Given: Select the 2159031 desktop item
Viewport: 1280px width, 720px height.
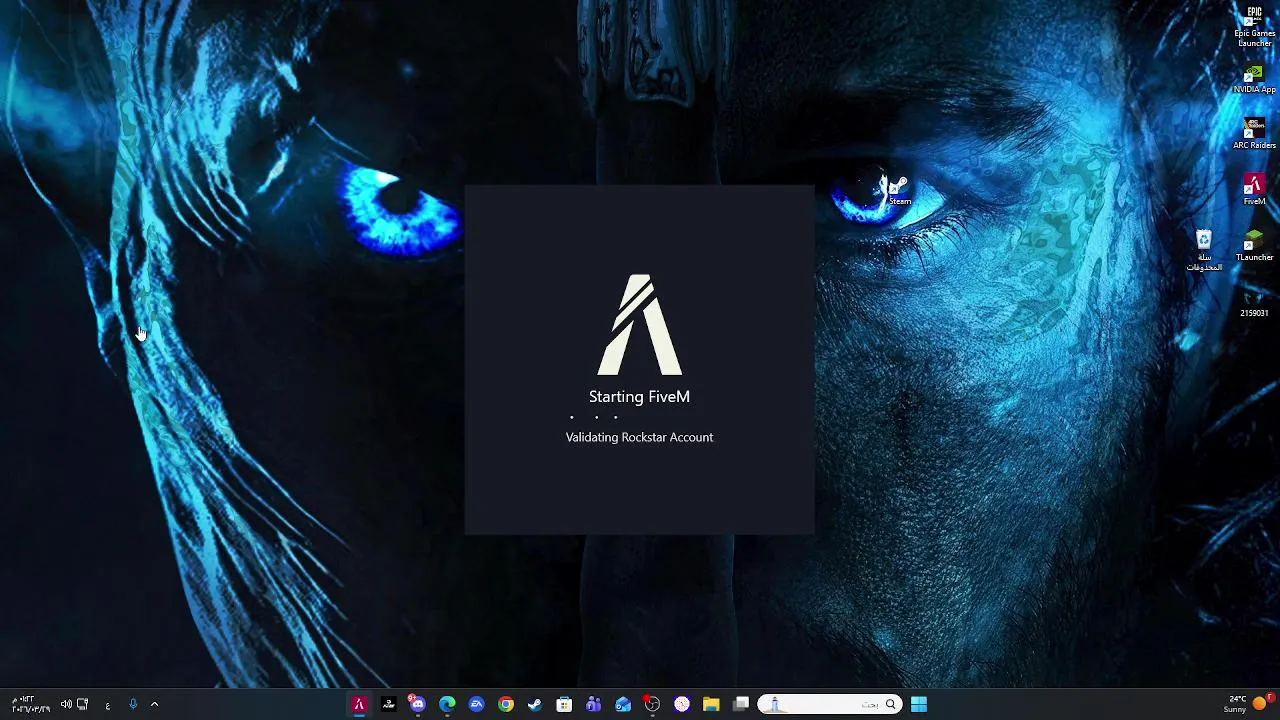Looking at the screenshot, I should pos(1254,304).
